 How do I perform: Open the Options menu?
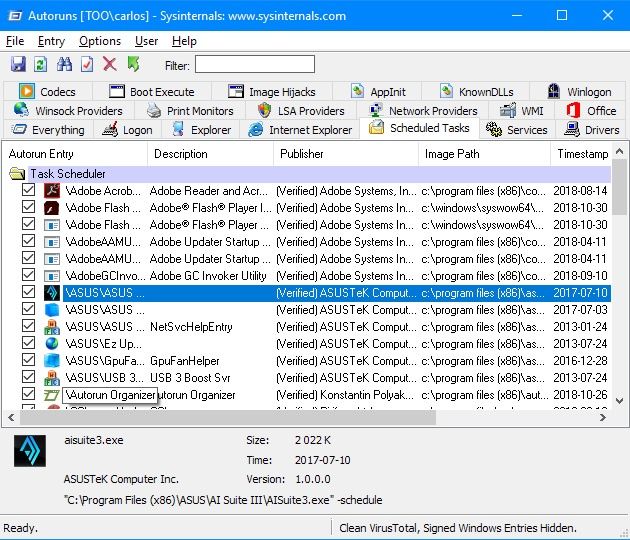[x=100, y=41]
